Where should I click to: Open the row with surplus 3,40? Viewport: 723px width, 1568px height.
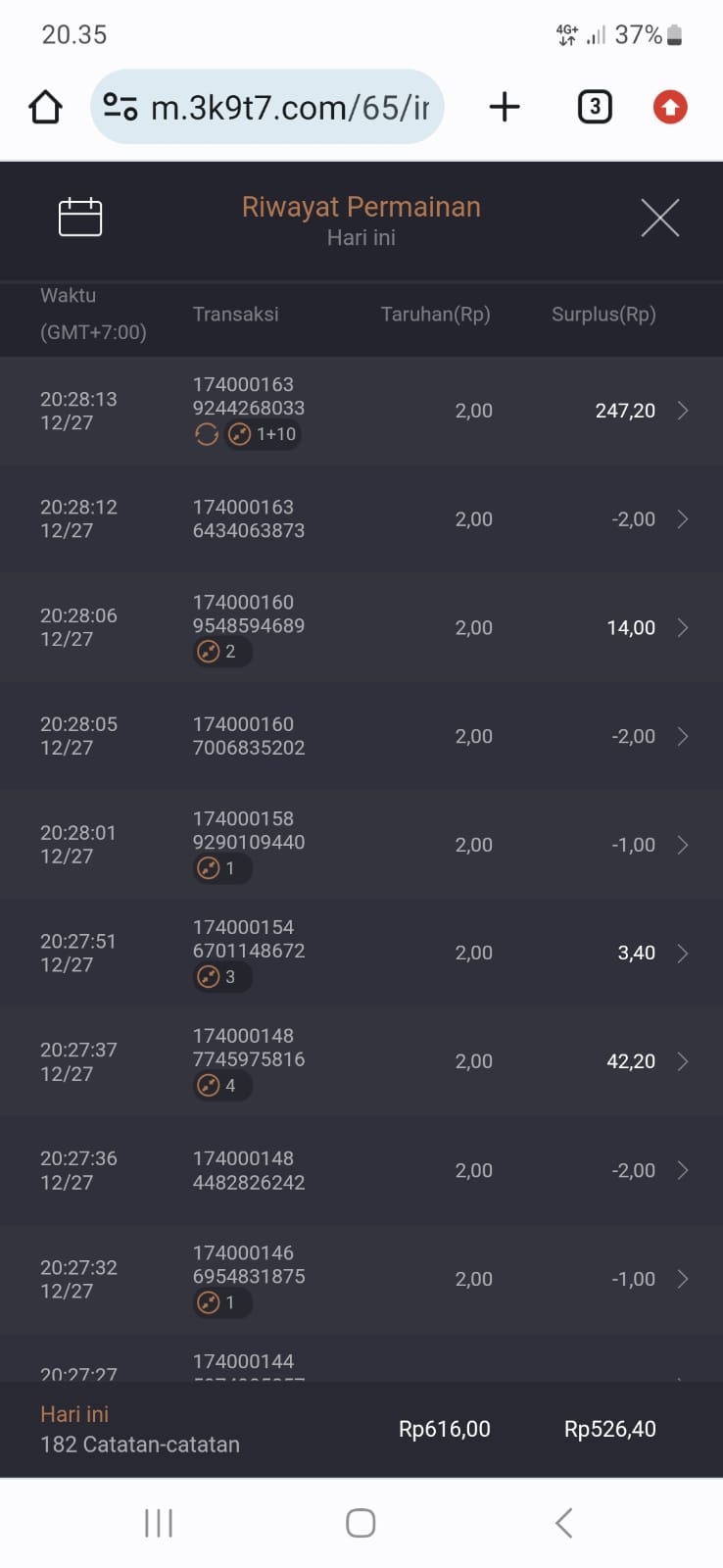[683, 953]
